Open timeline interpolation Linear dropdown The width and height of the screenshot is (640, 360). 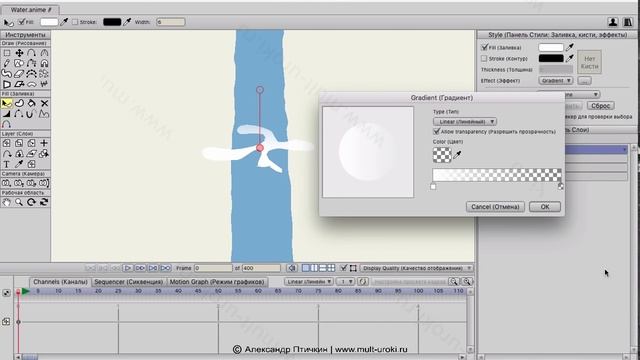(309, 282)
